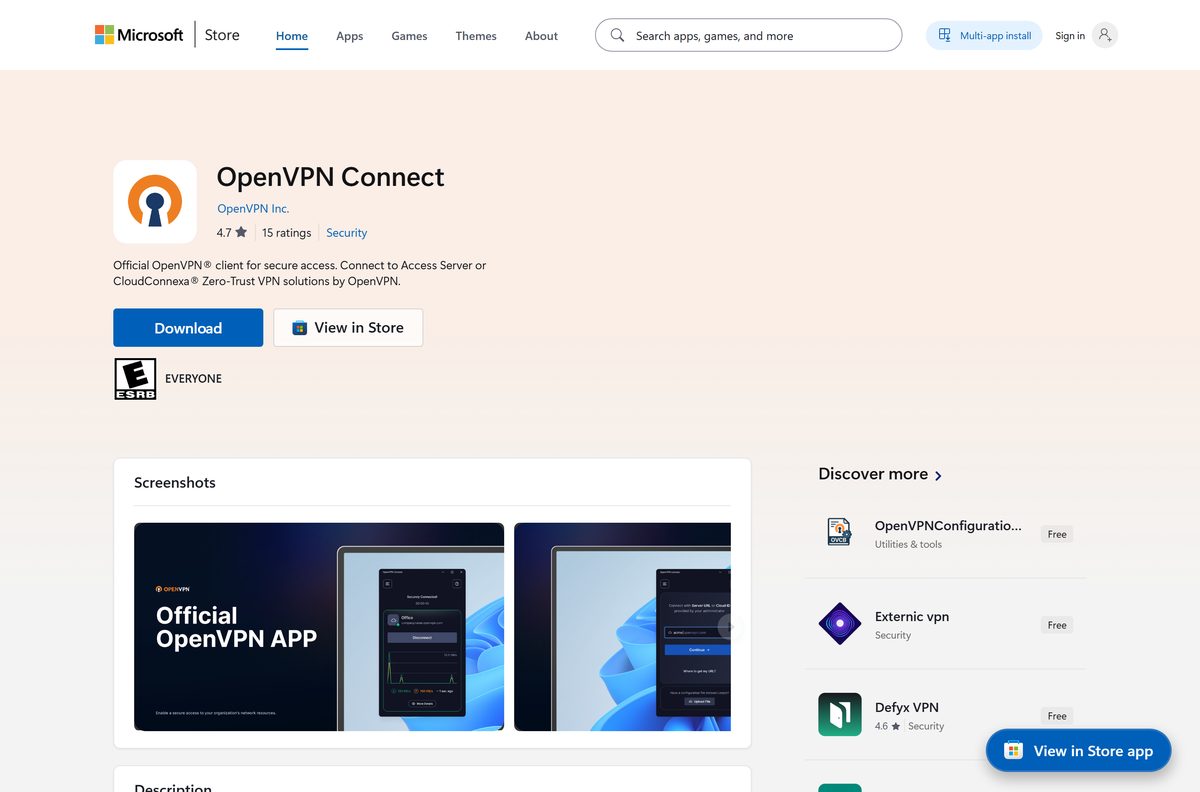Click Defyx VPN app icon
Screen dimensions: 1200x792
839,715
